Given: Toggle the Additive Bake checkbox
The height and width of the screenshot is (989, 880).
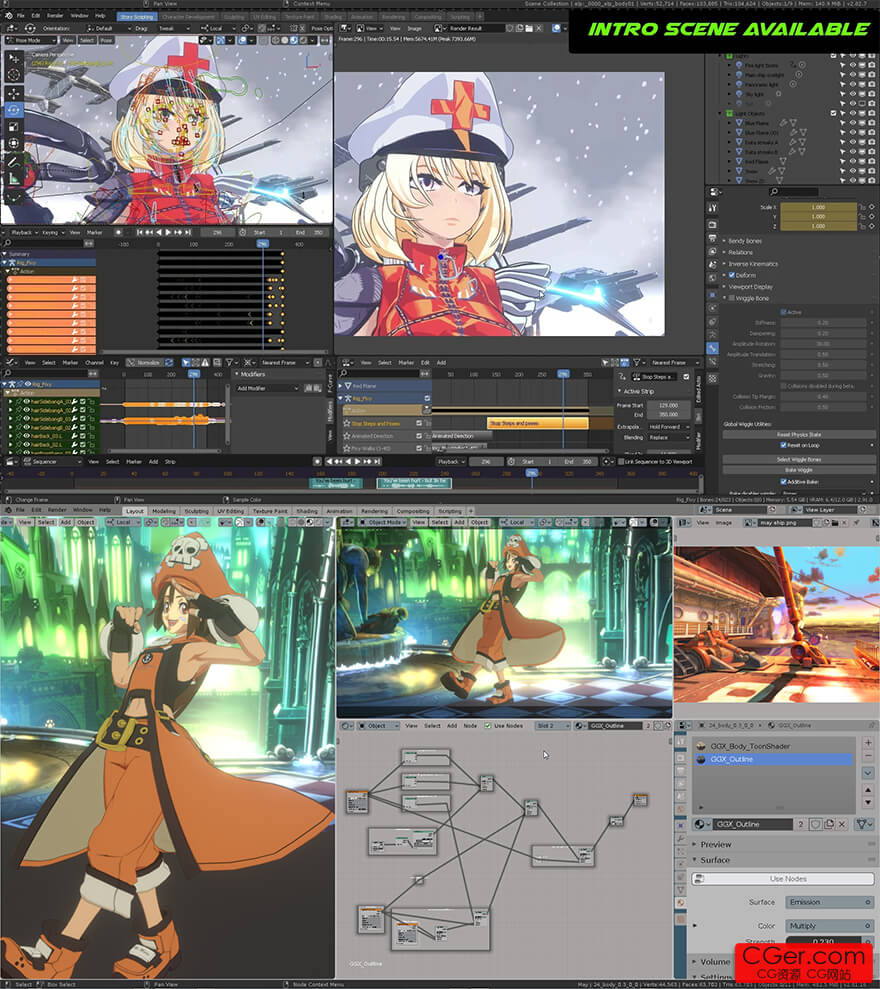Looking at the screenshot, I should [783, 482].
